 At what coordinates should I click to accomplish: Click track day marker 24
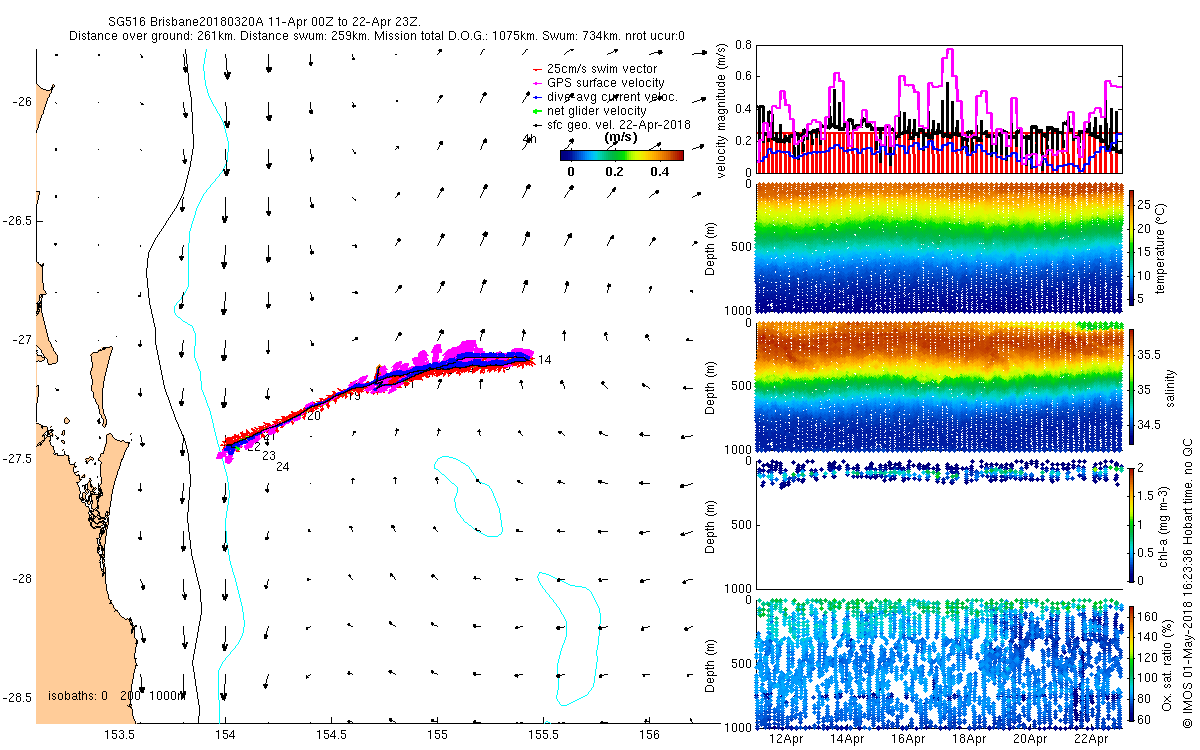(282, 467)
